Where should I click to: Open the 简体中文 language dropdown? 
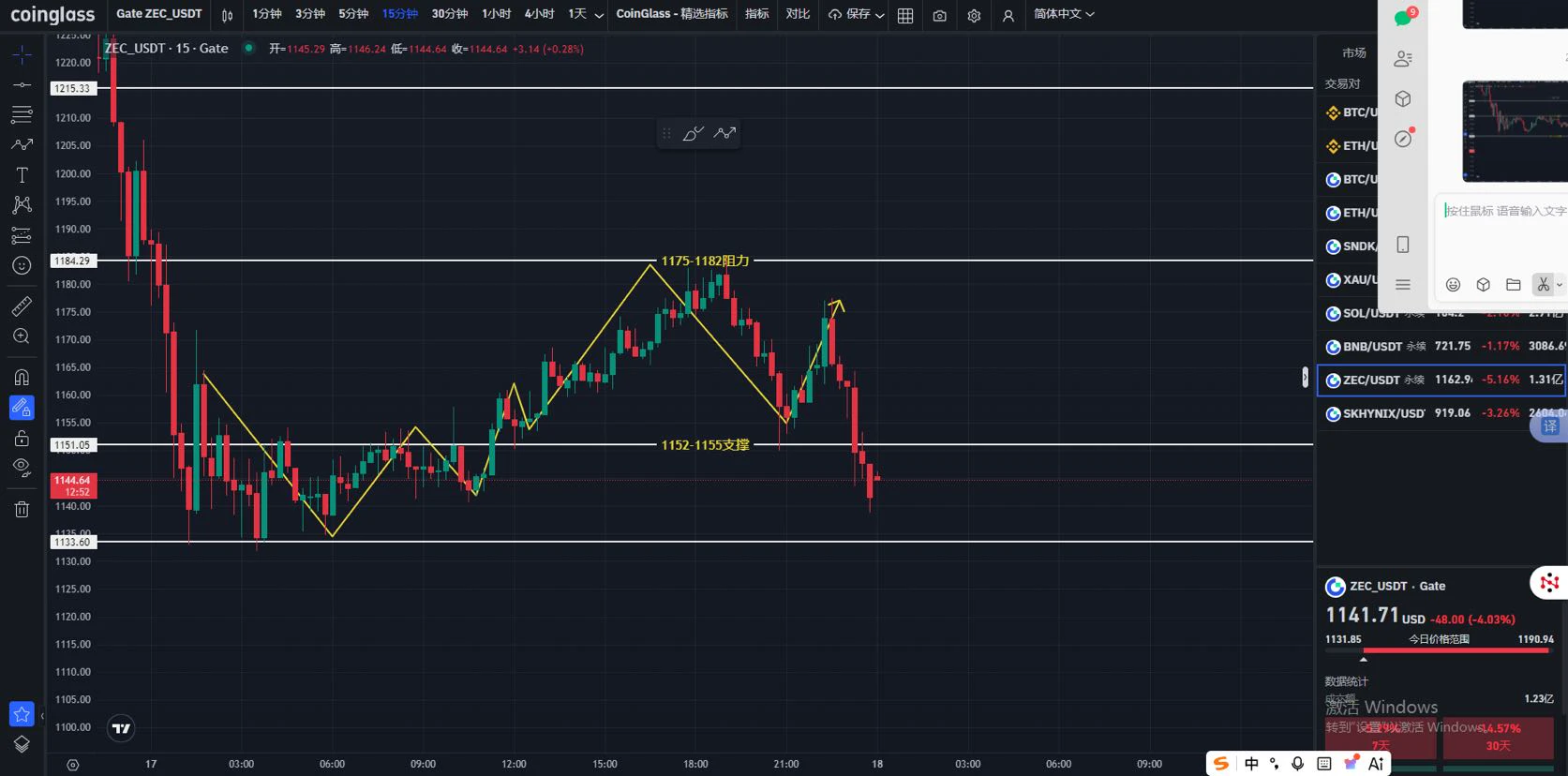1064,14
